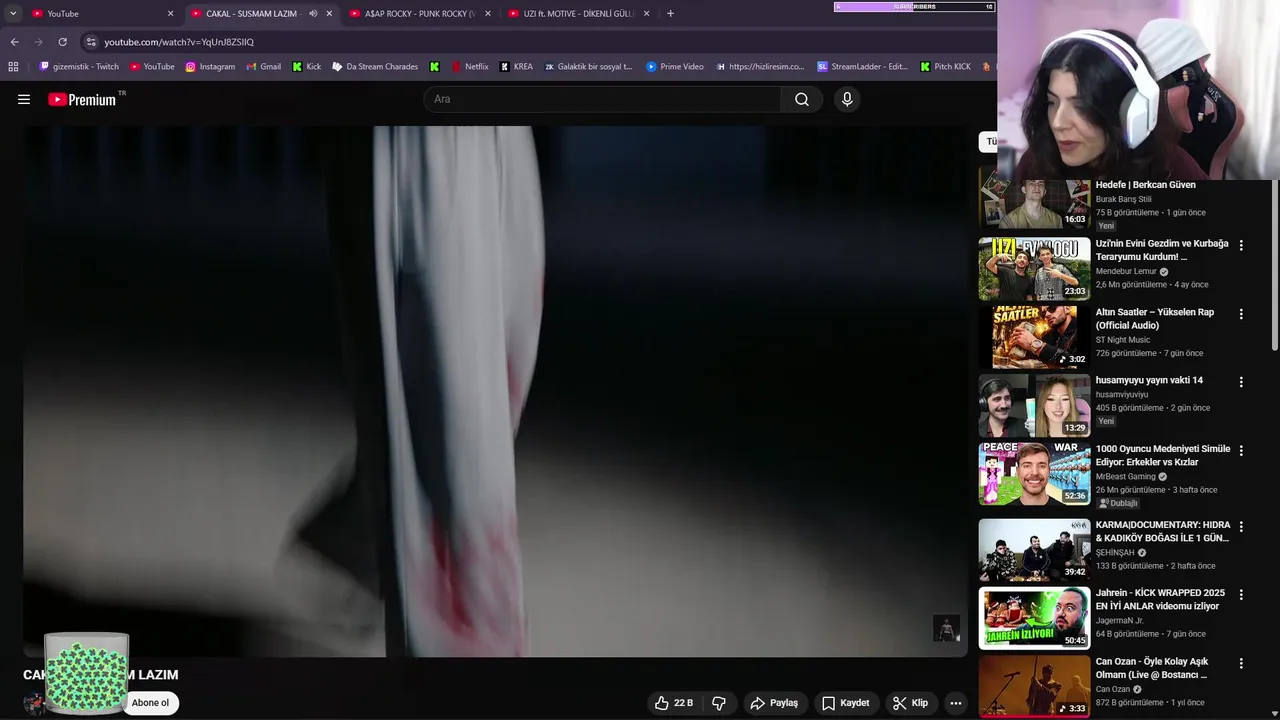Open the husamyuyu yayın vakti 14 video
1280x720 pixels.
pos(1149,380)
